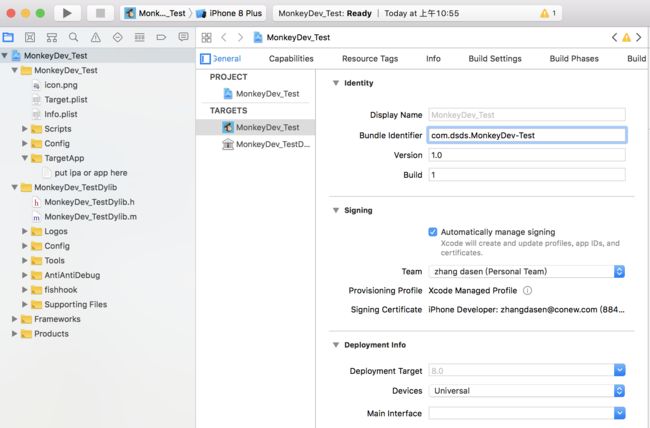
Task: Open the Test navigator diamond icon
Action: (x=118, y=37)
